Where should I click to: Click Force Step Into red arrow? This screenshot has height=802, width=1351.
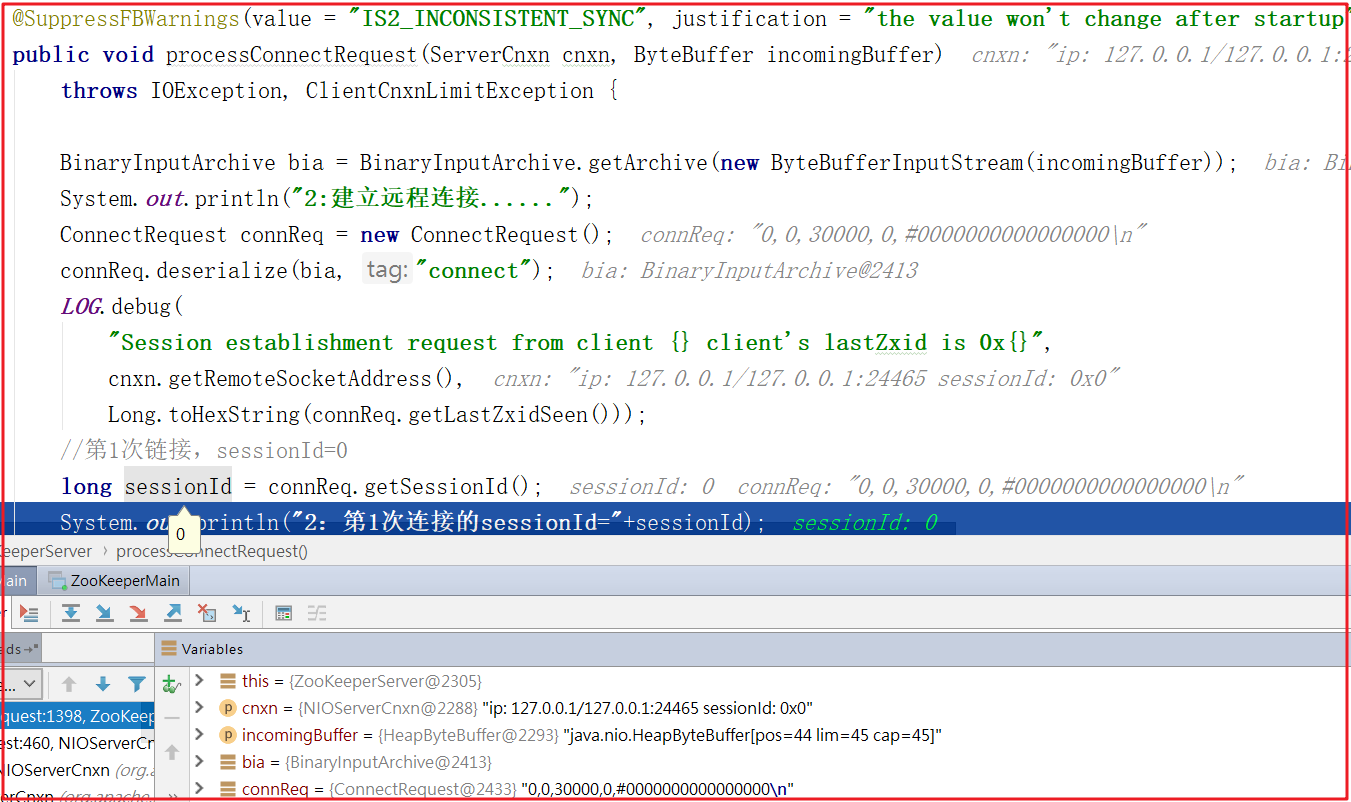tap(138, 613)
